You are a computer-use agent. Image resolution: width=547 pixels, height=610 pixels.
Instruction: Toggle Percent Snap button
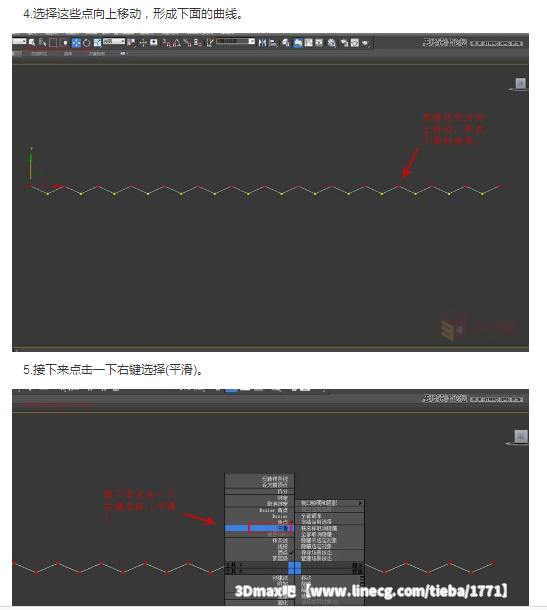point(187,43)
